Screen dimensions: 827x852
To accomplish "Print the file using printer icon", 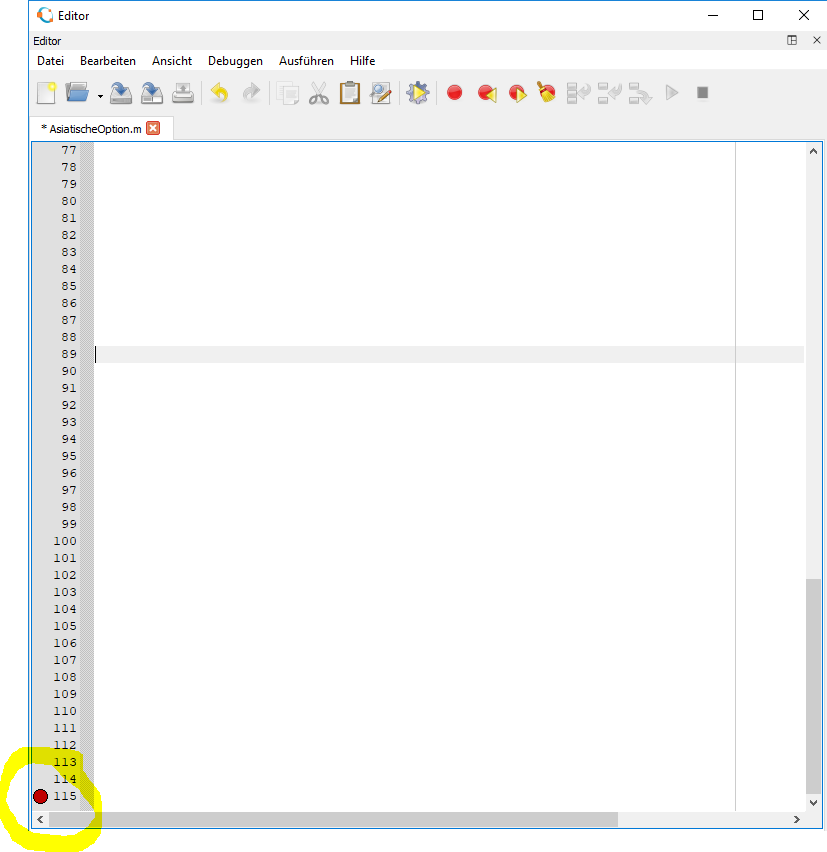I will pos(183,93).
